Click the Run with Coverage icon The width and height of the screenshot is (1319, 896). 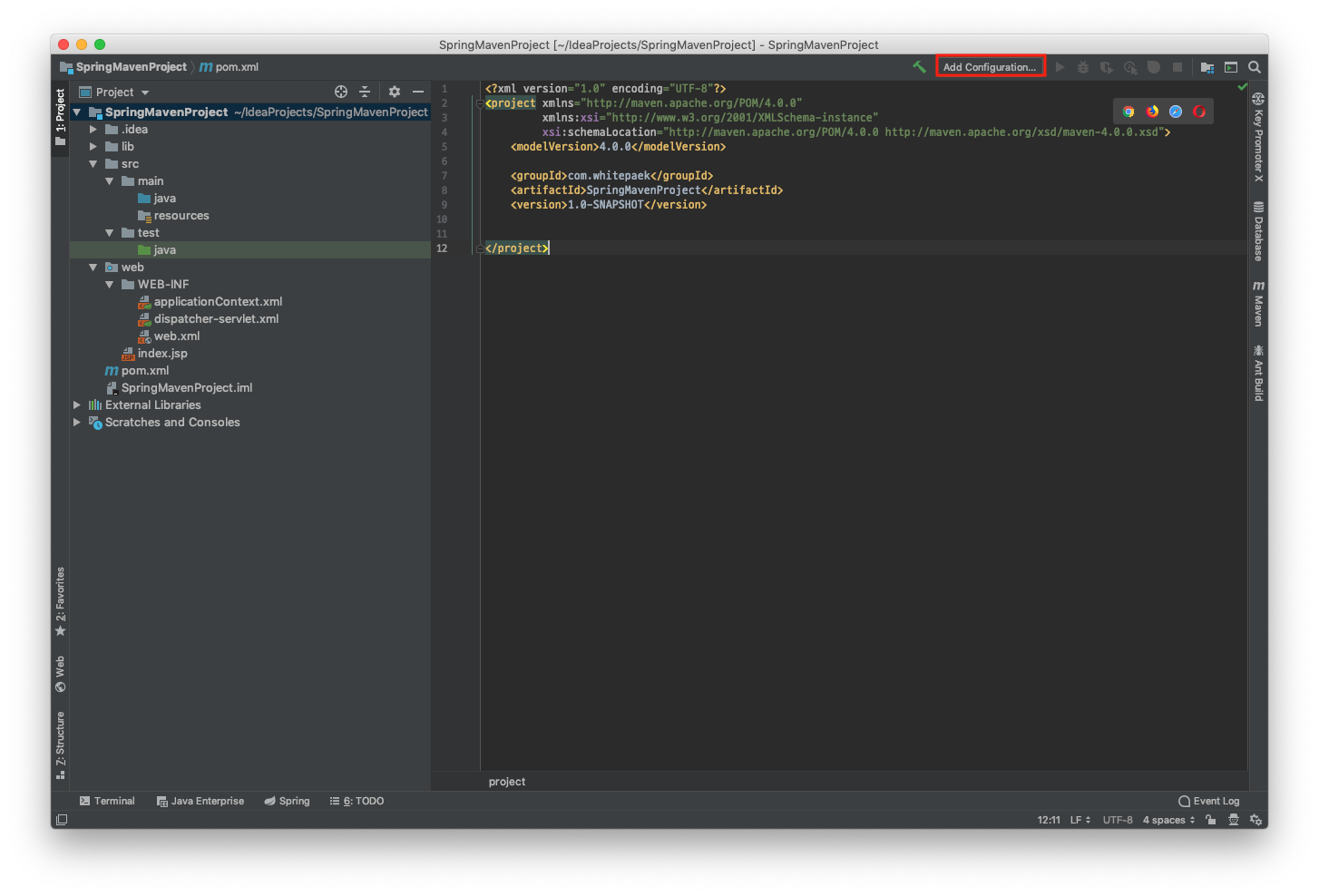pyautogui.click(x=1107, y=67)
